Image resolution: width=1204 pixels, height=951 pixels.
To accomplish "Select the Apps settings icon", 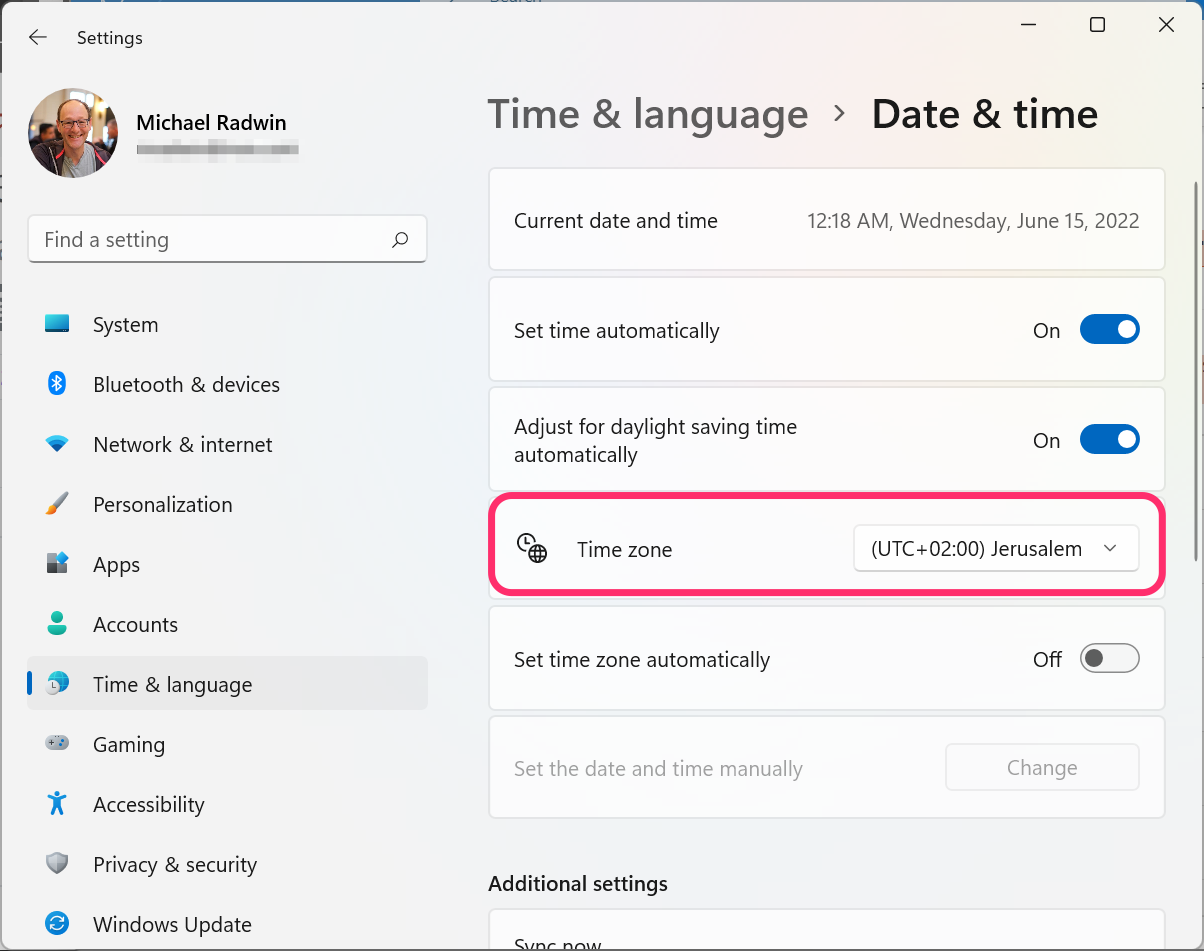I will click(57, 564).
